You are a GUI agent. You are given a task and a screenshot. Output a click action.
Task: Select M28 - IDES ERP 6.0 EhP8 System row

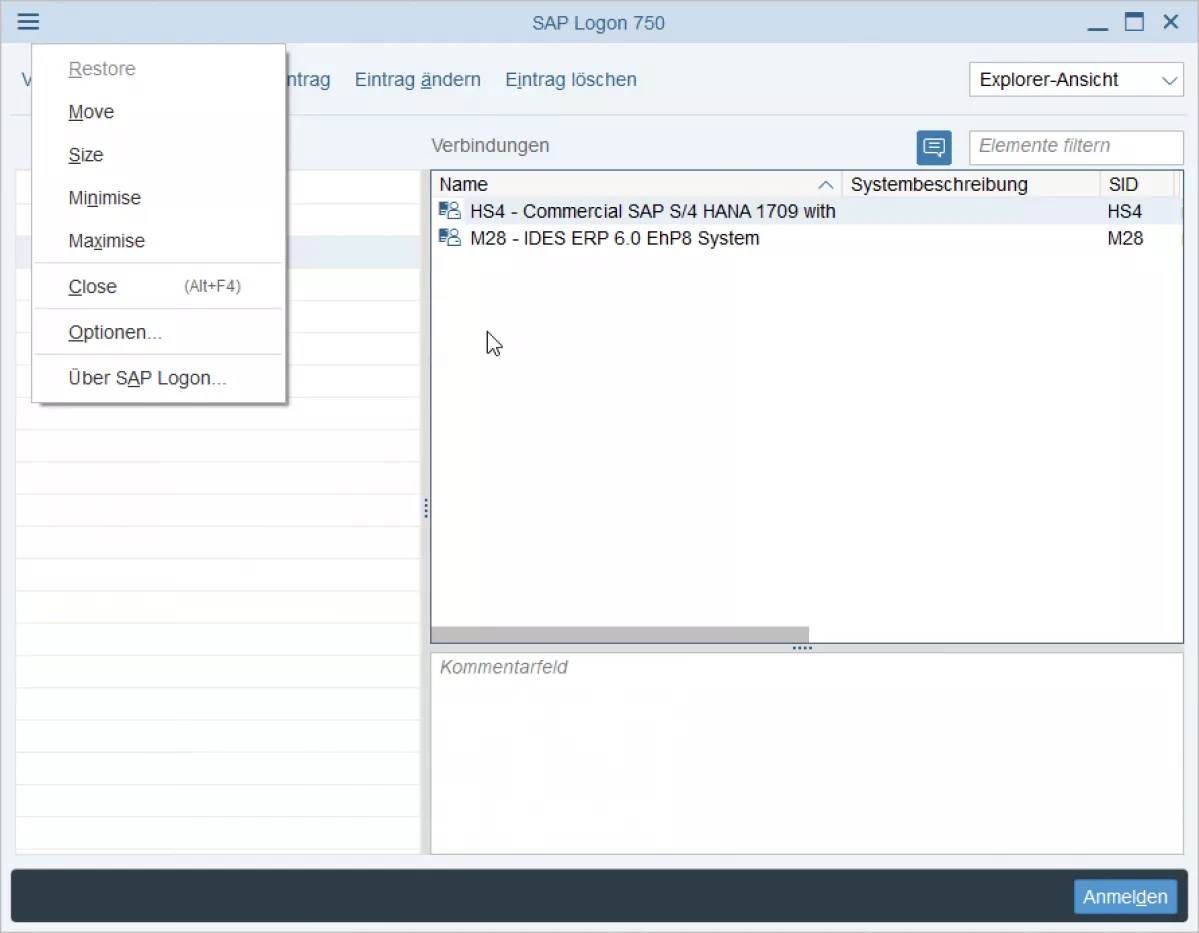coord(807,238)
